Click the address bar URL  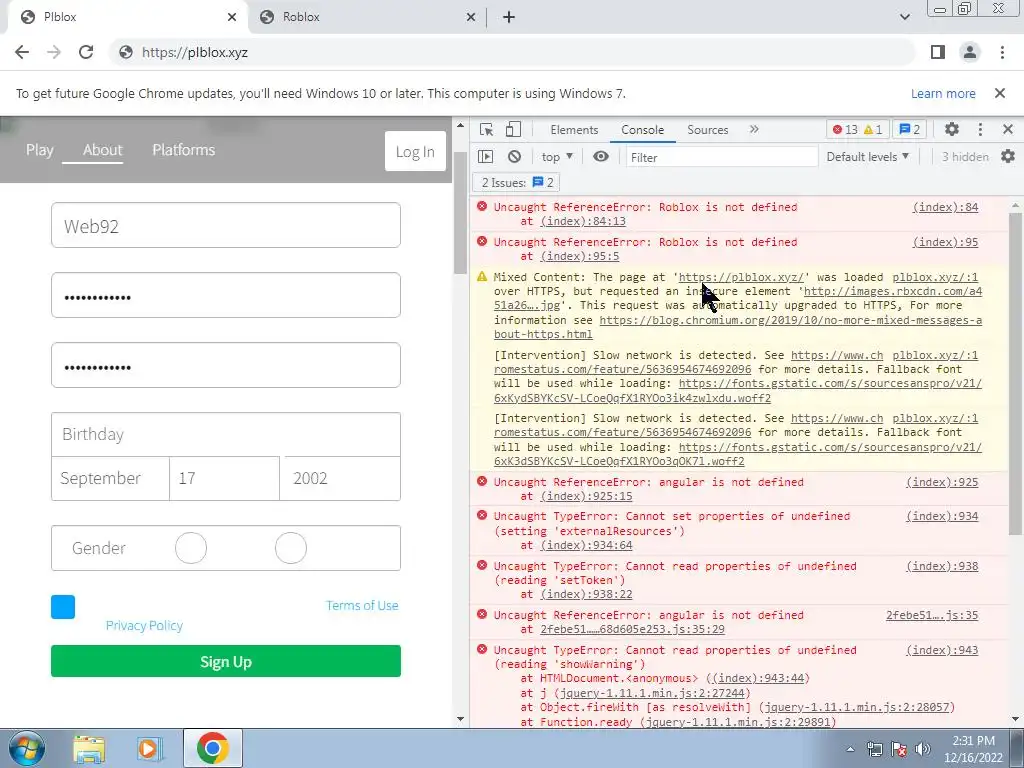[x=195, y=52]
